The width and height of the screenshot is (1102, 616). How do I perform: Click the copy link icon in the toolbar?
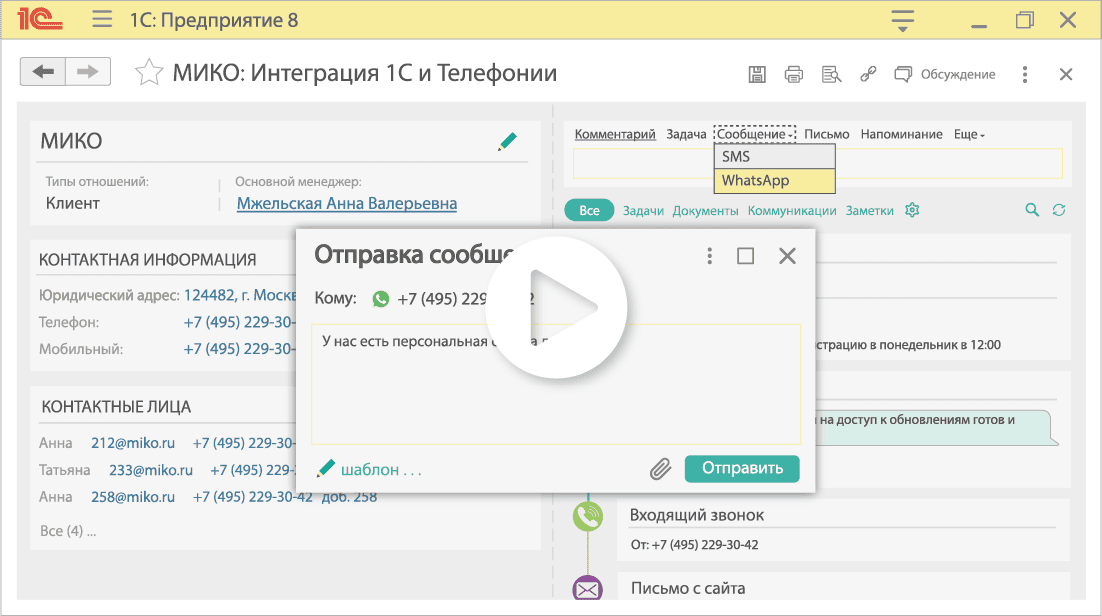tap(867, 74)
